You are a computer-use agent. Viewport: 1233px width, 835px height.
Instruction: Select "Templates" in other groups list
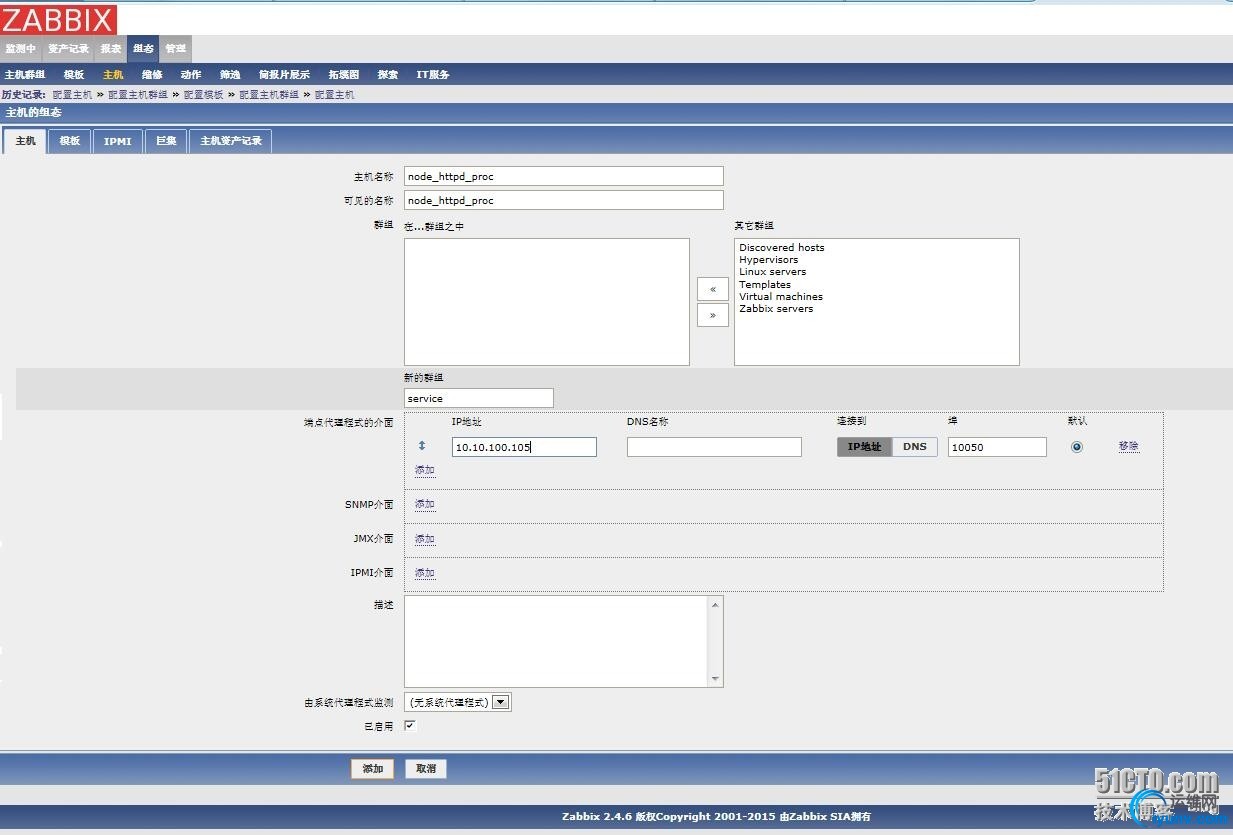point(765,284)
